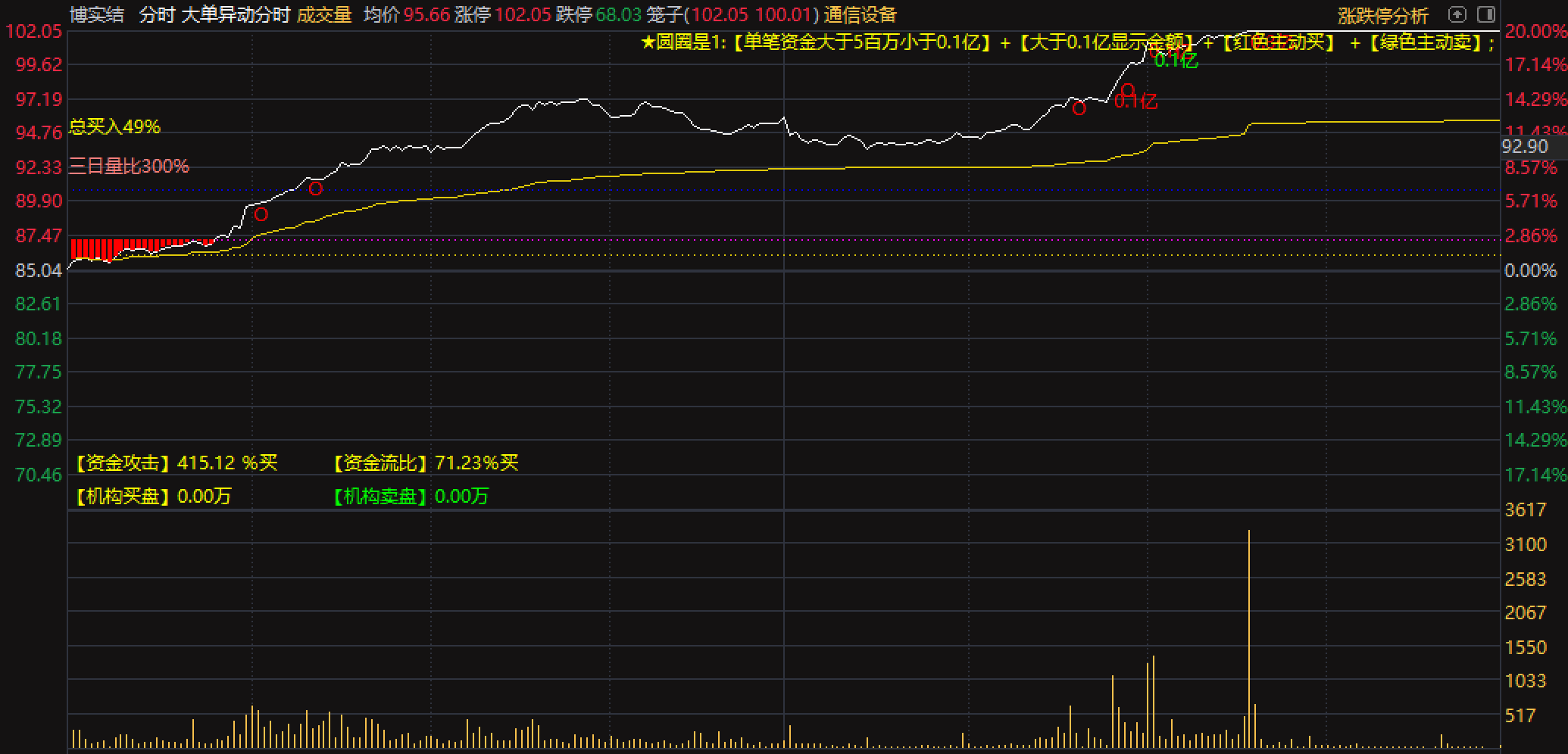
Task: Click the up-arrow pop-out icon beside 涨跌停分析
Action: [1457, 14]
